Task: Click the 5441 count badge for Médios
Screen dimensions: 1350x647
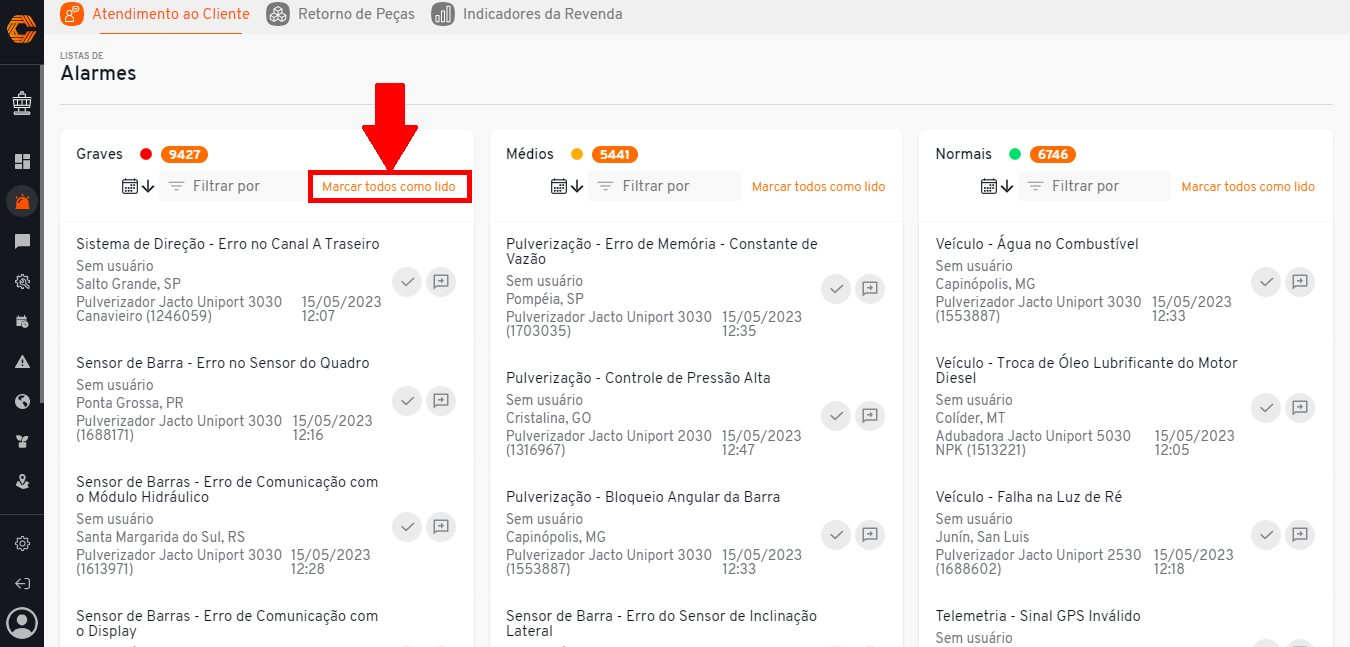Action: pos(614,155)
